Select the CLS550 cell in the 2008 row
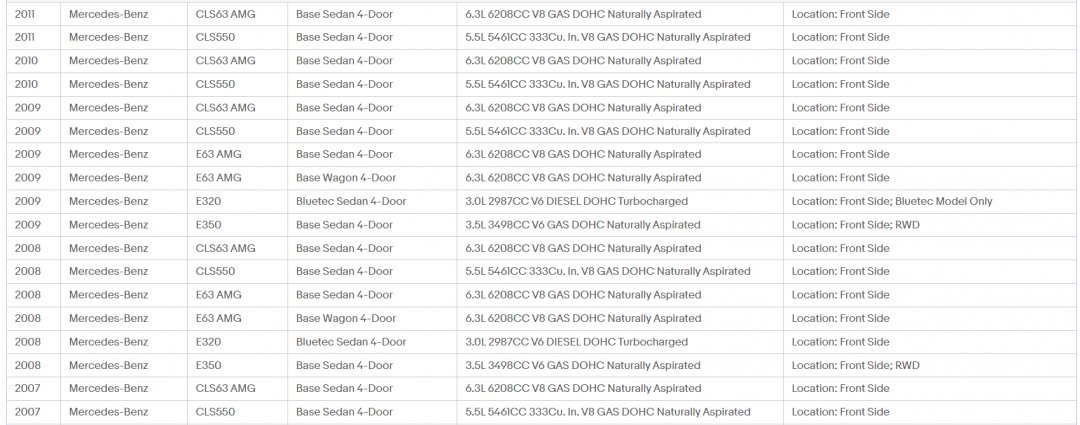Image resolution: width=1080 pixels, height=425 pixels. [x=215, y=271]
